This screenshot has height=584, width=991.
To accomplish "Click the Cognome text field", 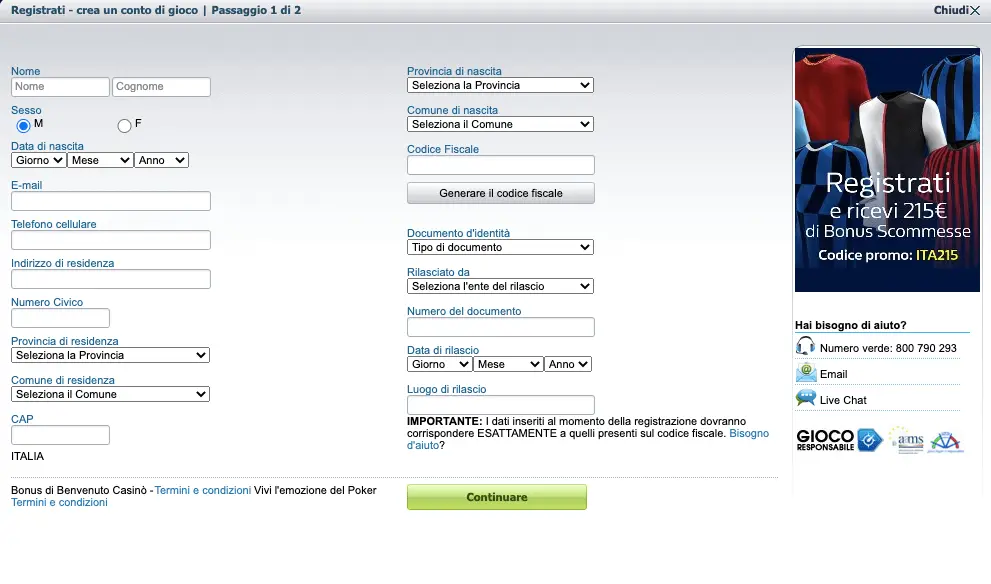I will (161, 87).
